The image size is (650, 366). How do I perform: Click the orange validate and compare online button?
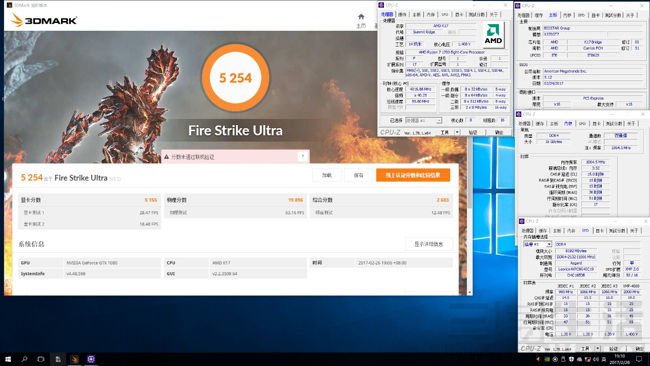[x=413, y=175]
